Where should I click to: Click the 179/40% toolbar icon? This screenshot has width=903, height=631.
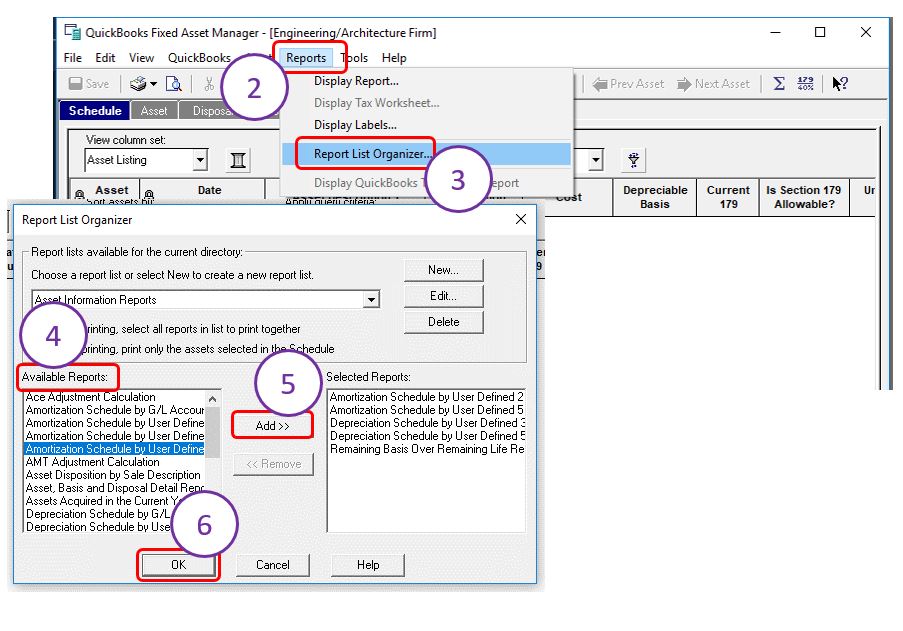pos(806,83)
